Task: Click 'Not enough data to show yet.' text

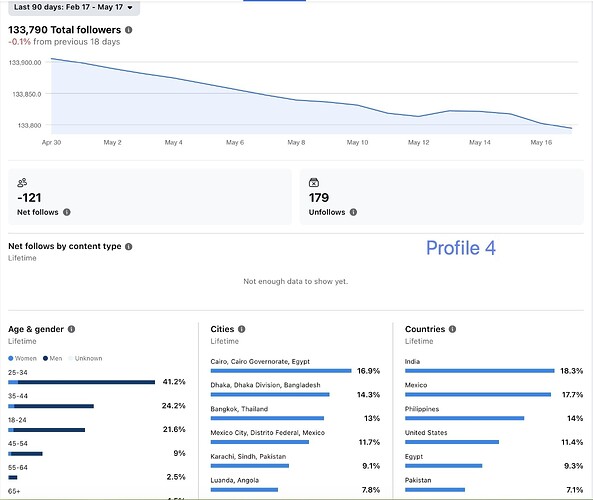Action: tap(295, 281)
